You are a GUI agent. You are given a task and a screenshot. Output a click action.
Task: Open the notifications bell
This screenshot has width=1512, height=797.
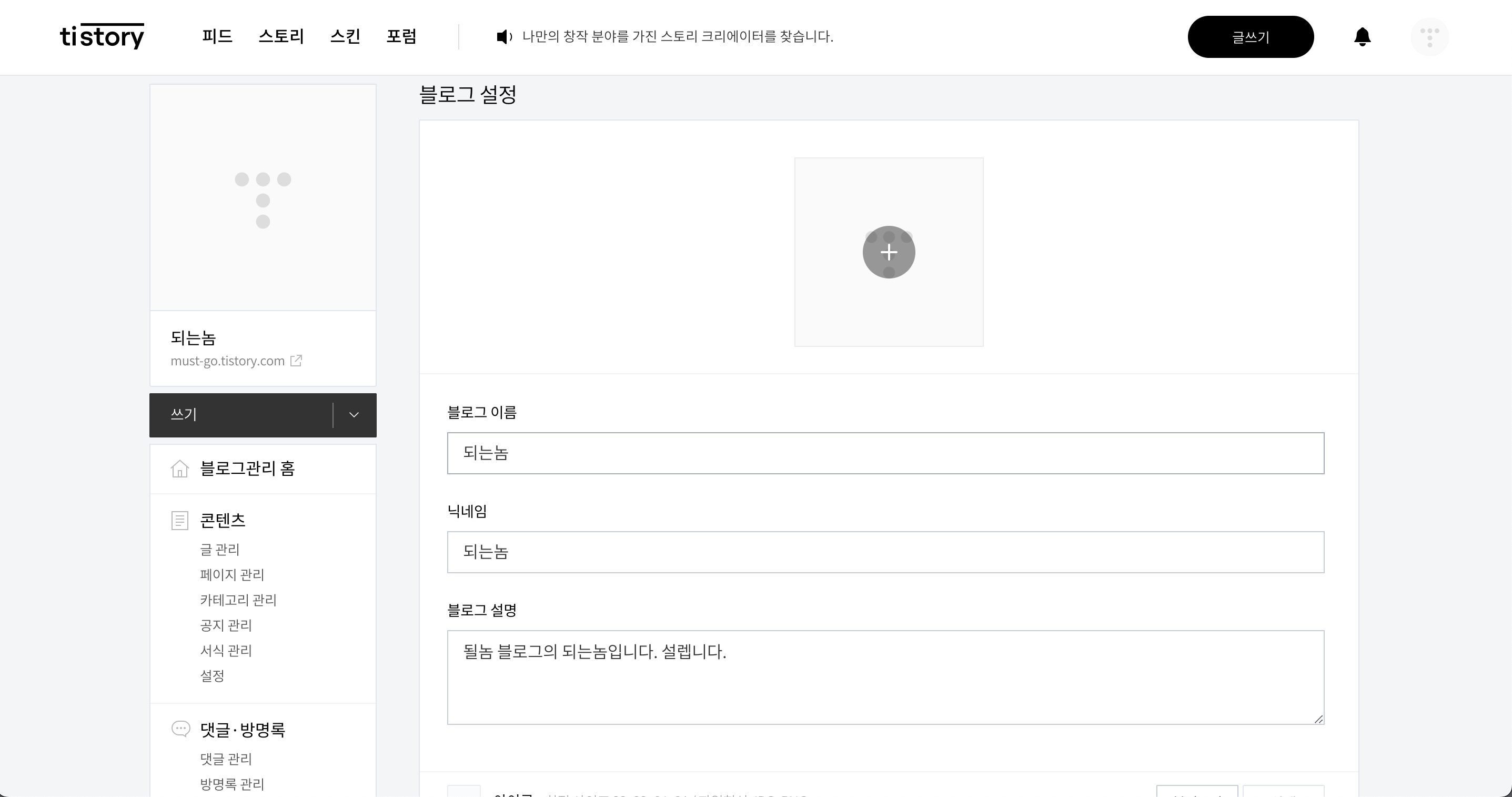pyautogui.click(x=1363, y=37)
